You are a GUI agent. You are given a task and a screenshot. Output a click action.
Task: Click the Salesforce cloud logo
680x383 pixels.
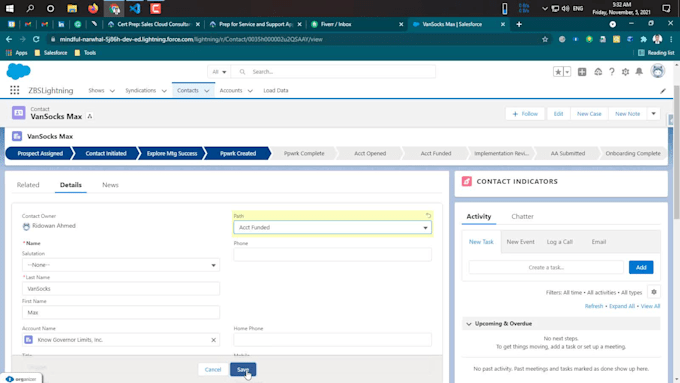click(x=18, y=72)
